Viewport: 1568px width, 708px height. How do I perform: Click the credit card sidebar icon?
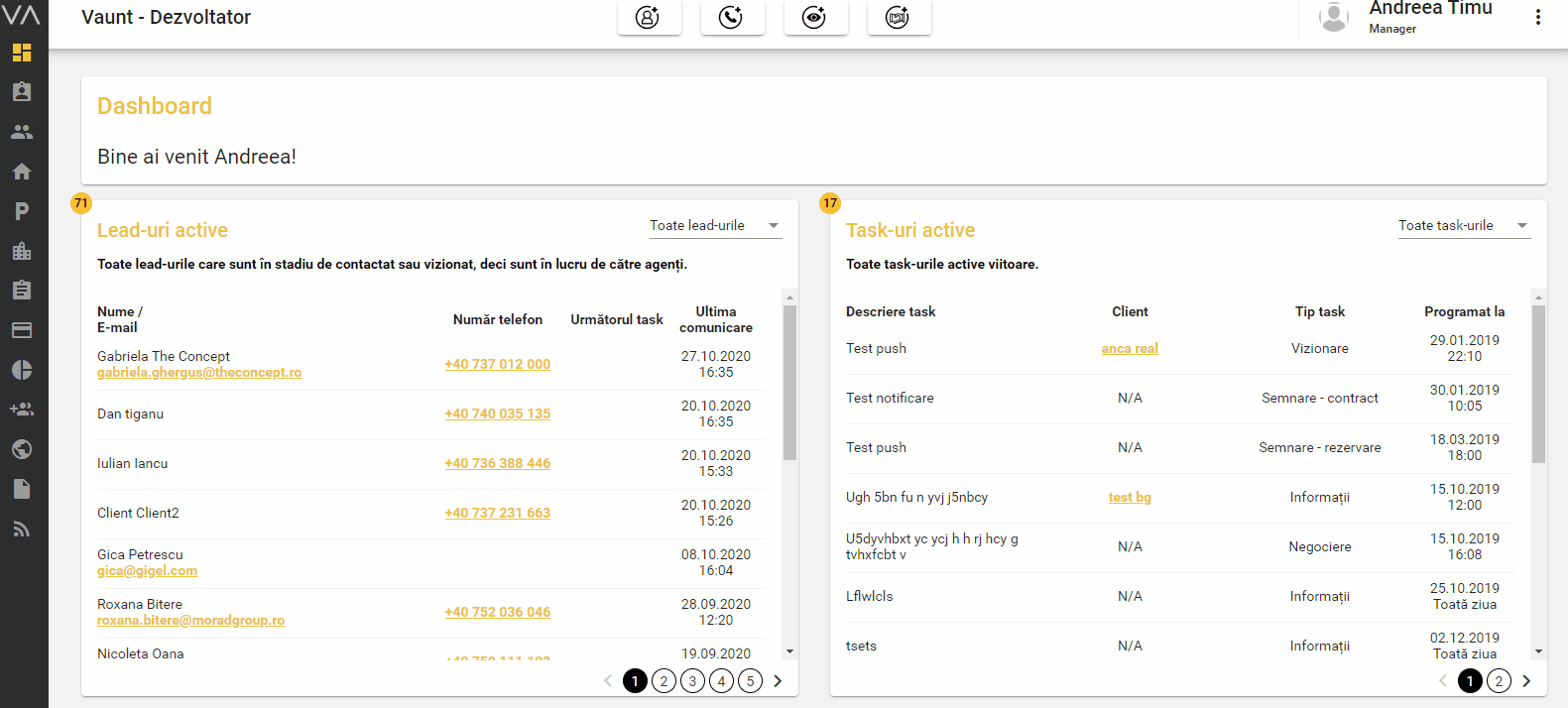pos(22,330)
